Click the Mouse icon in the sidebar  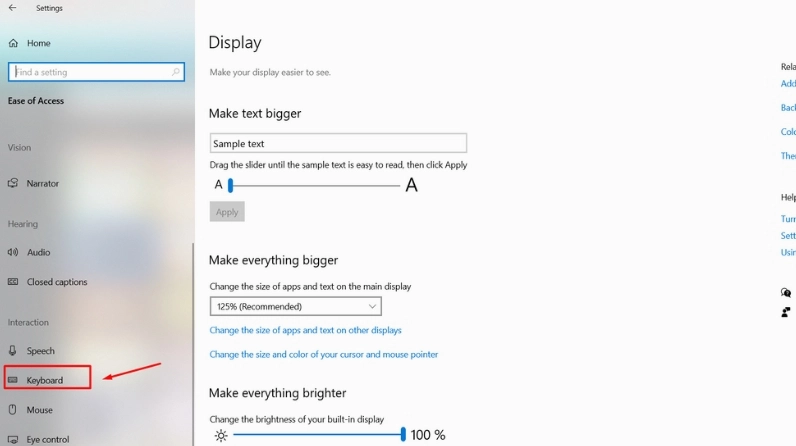[x=13, y=410]
